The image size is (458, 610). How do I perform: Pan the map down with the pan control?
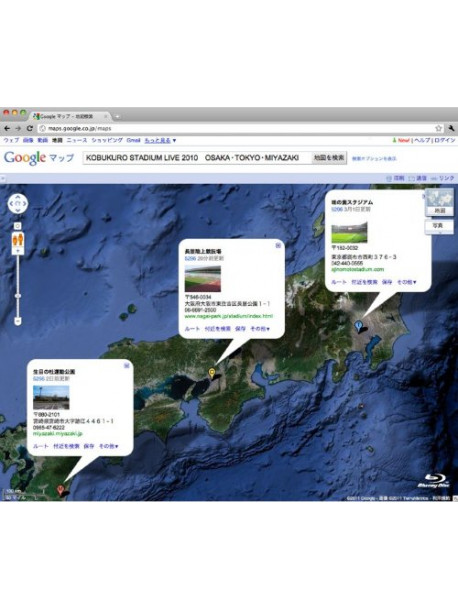coord(18,210)
